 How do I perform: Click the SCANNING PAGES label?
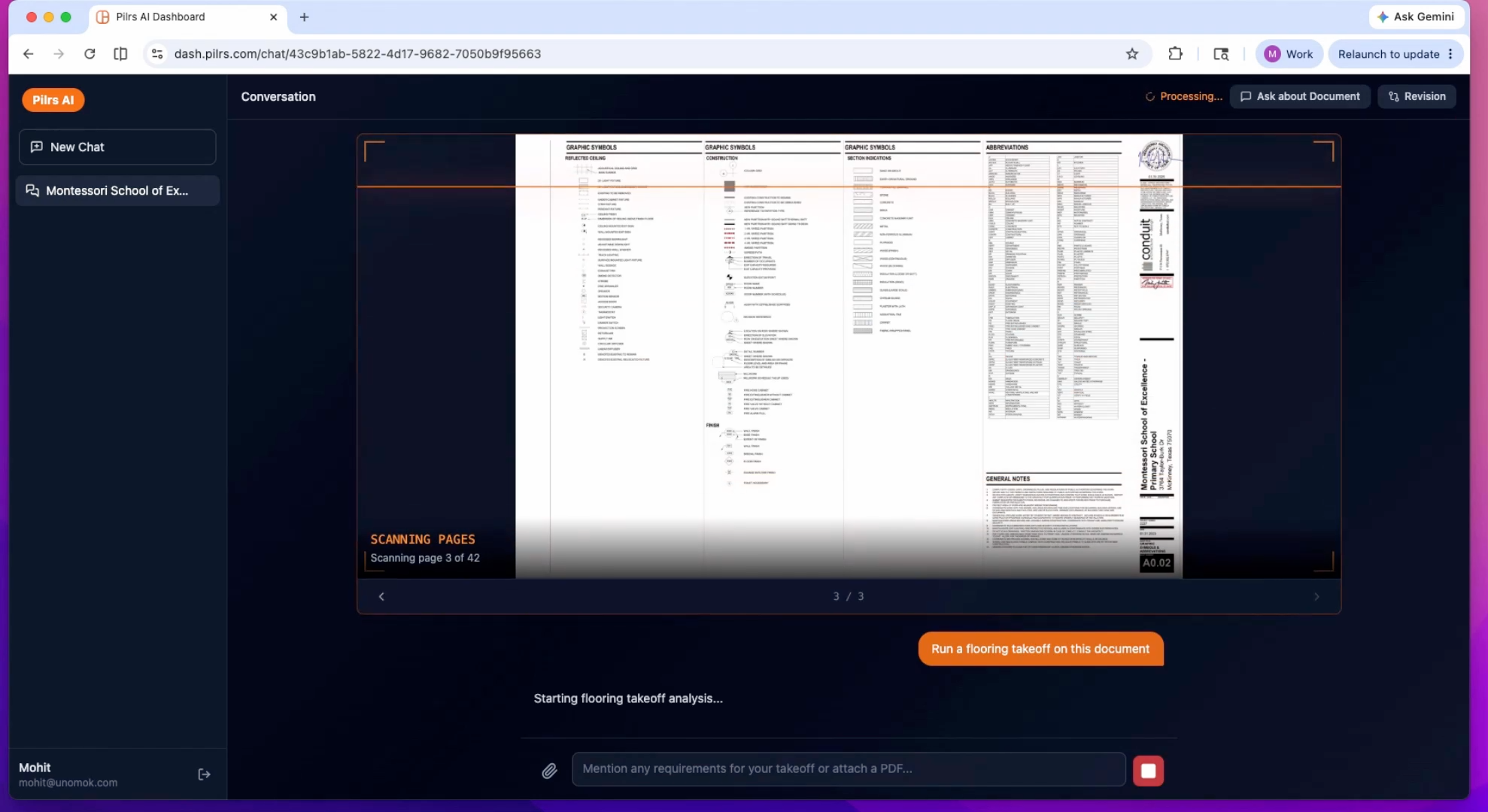423,539
